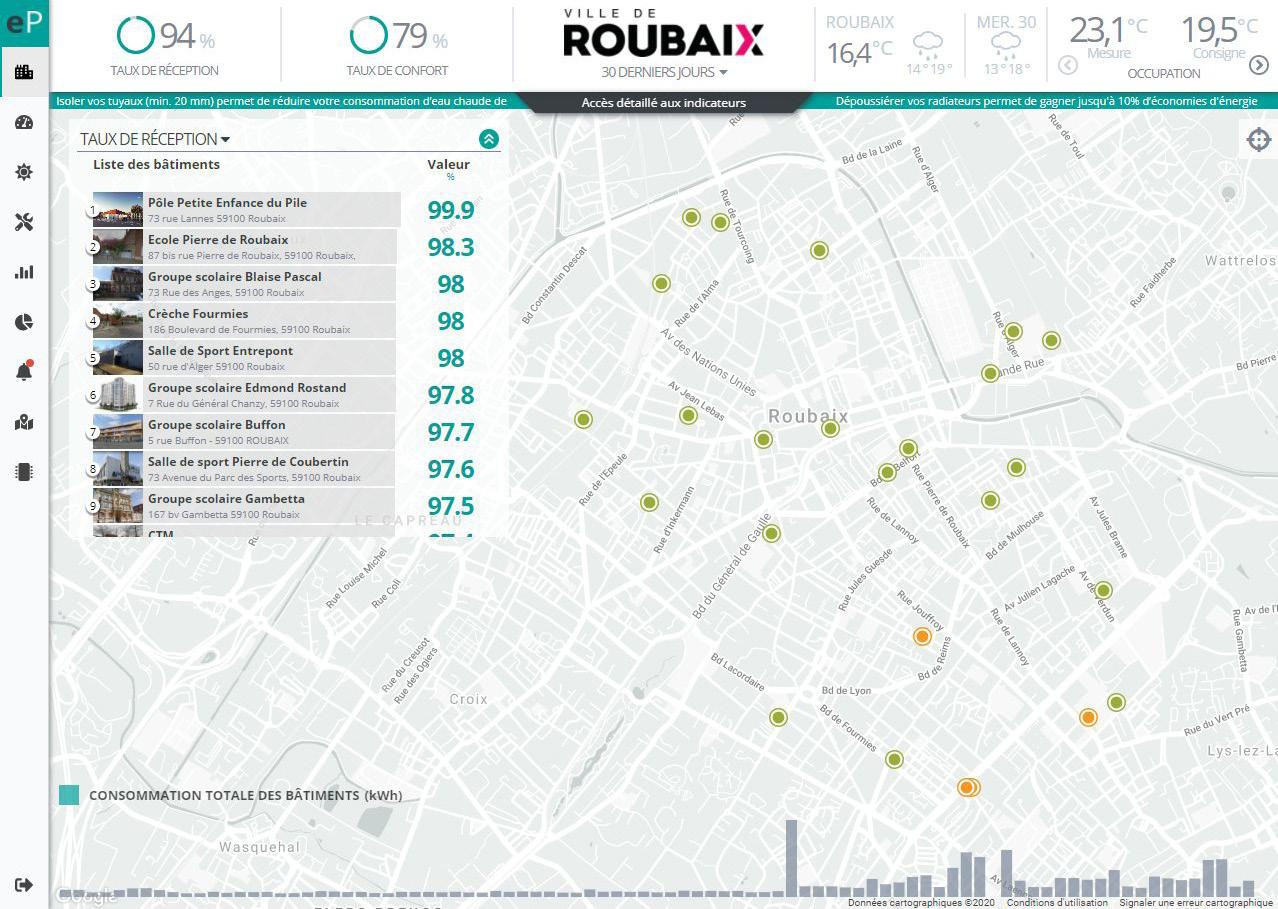Open the pie chart icon in the sidebar
The image size is (1278, 909).
[x=24, y=322]
